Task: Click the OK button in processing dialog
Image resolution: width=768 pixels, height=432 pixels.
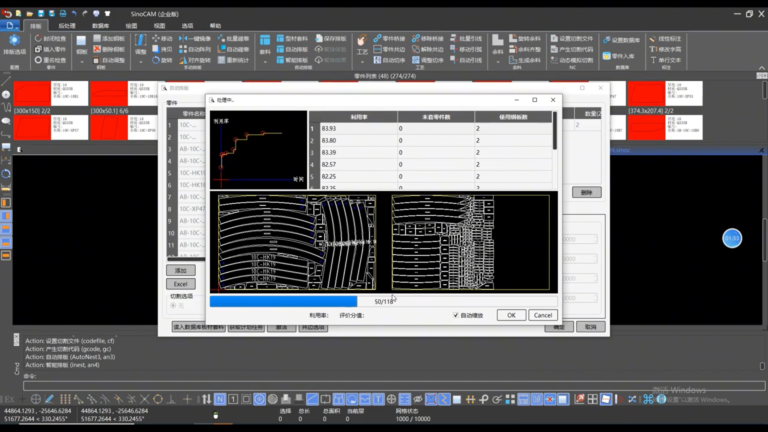Action: (511, 315)
